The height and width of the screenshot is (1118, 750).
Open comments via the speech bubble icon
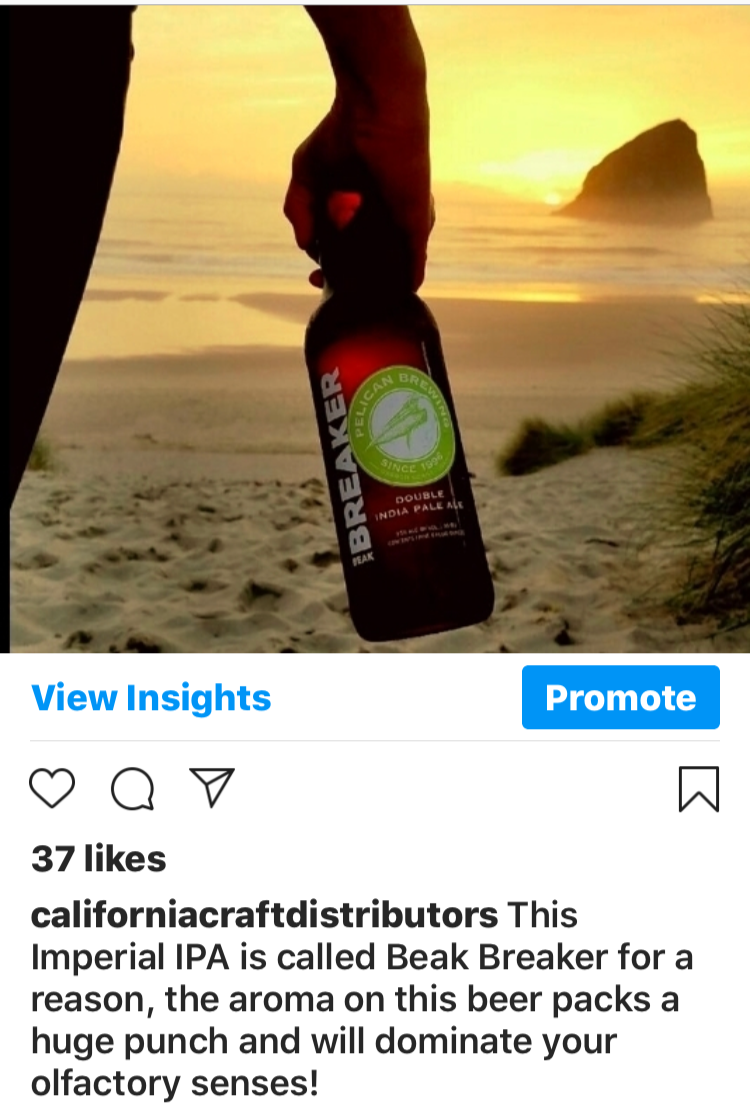(x=133, y=789)
